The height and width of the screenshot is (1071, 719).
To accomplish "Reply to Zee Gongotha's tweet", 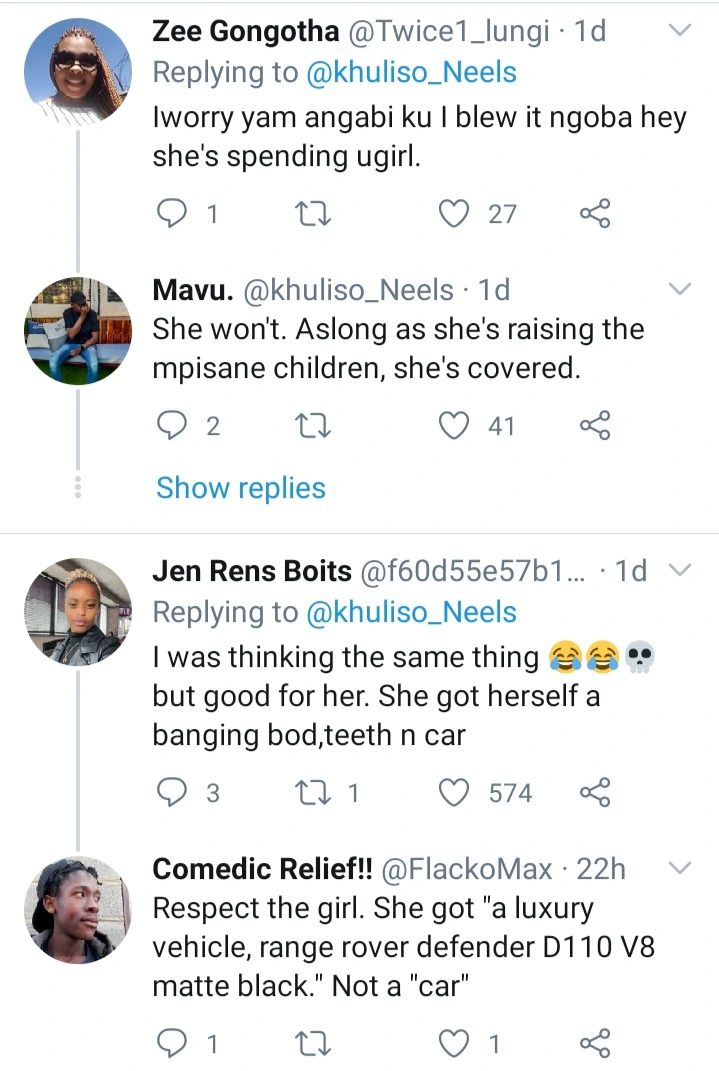I will coord(172,213).
